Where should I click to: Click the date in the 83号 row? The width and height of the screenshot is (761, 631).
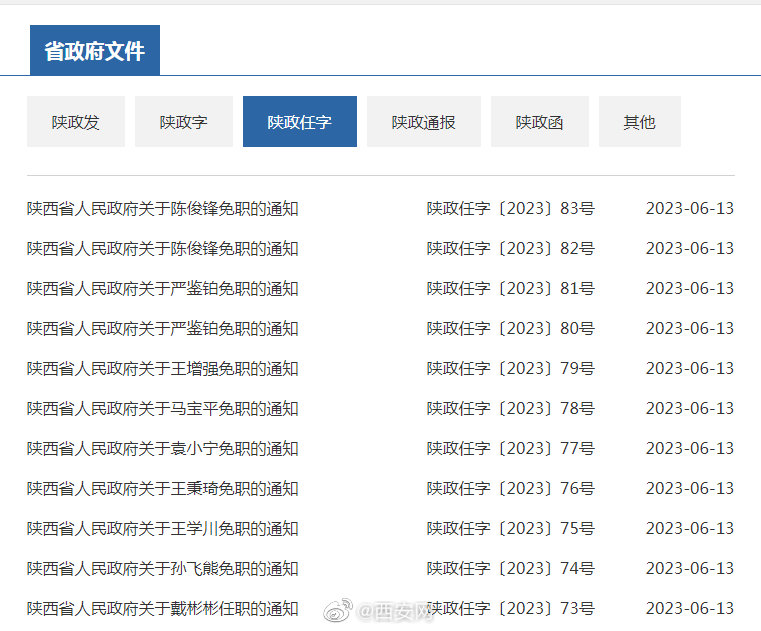tap(690, 209)
